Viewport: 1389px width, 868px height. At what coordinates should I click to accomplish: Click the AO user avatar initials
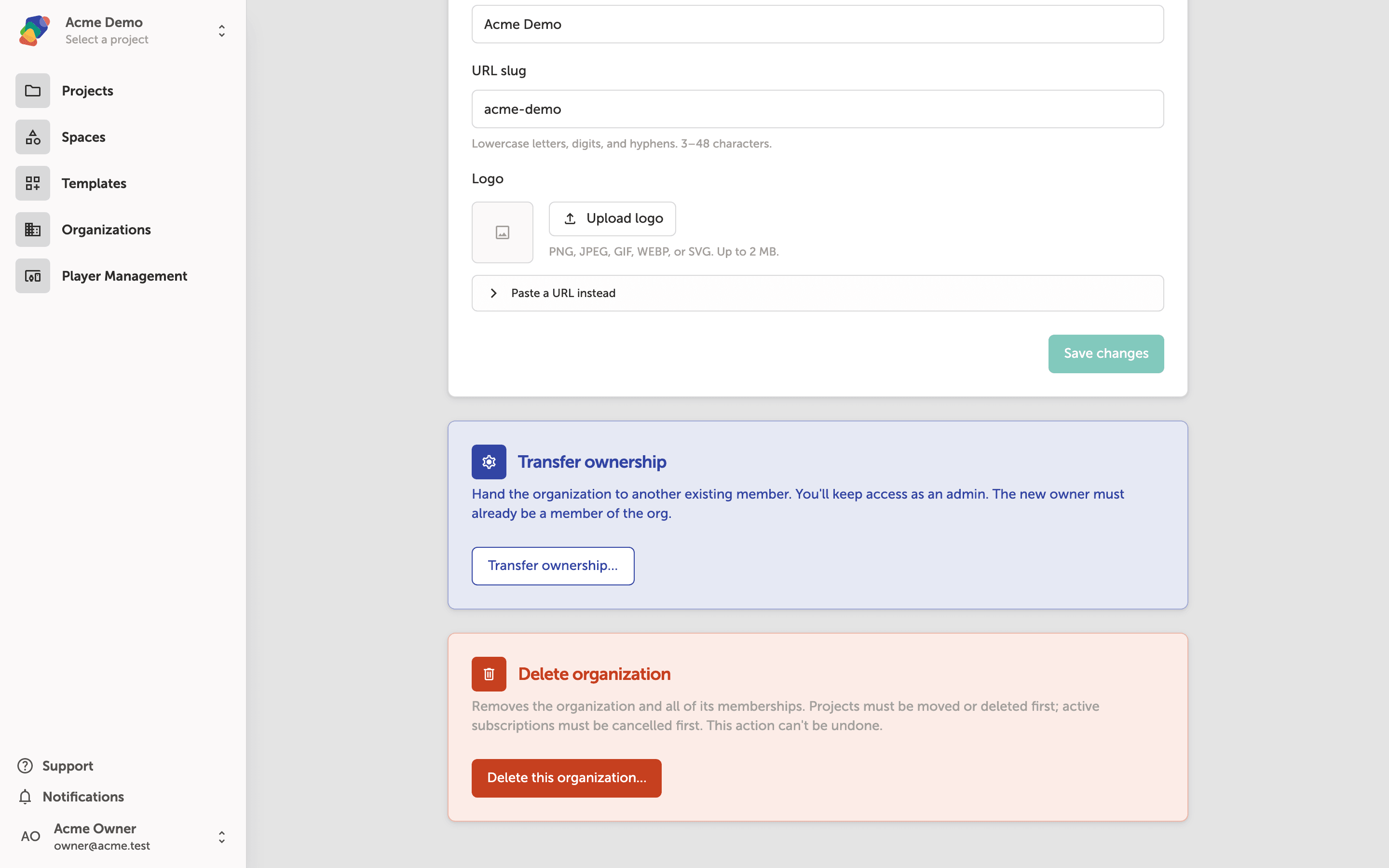[x=30, y=837]
